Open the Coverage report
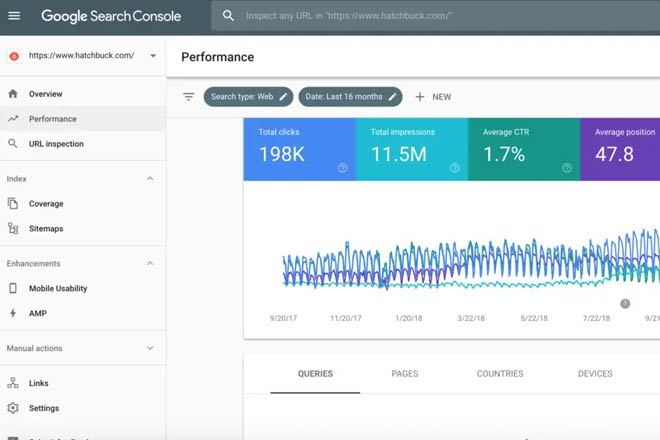The width and height of the screenshot is (660, 440). (x=46, y=204)
